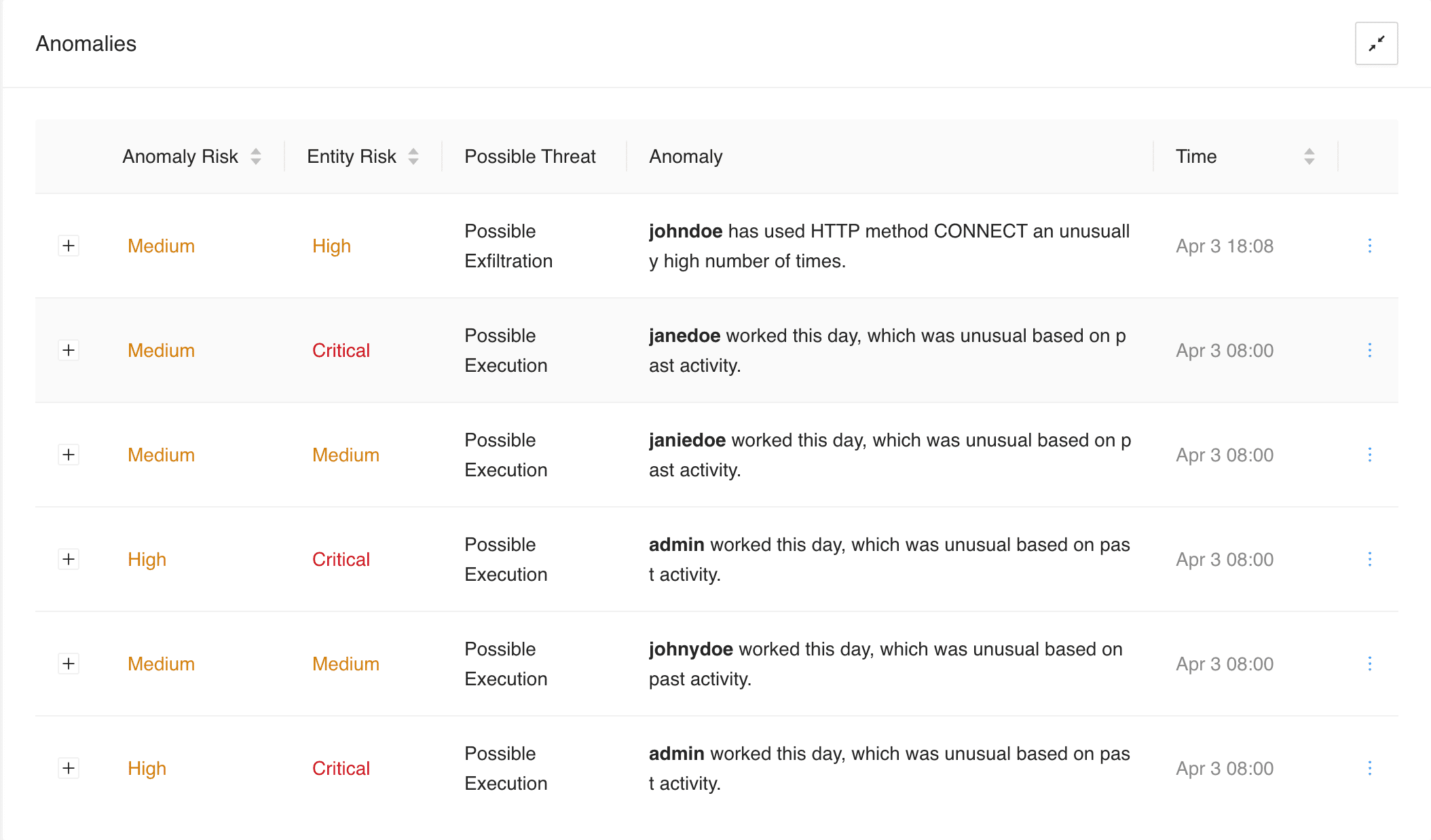Click the johndoe username link
Viewport: 1431px width, 840px height.
pyautogui.click(x=685, y=231)
